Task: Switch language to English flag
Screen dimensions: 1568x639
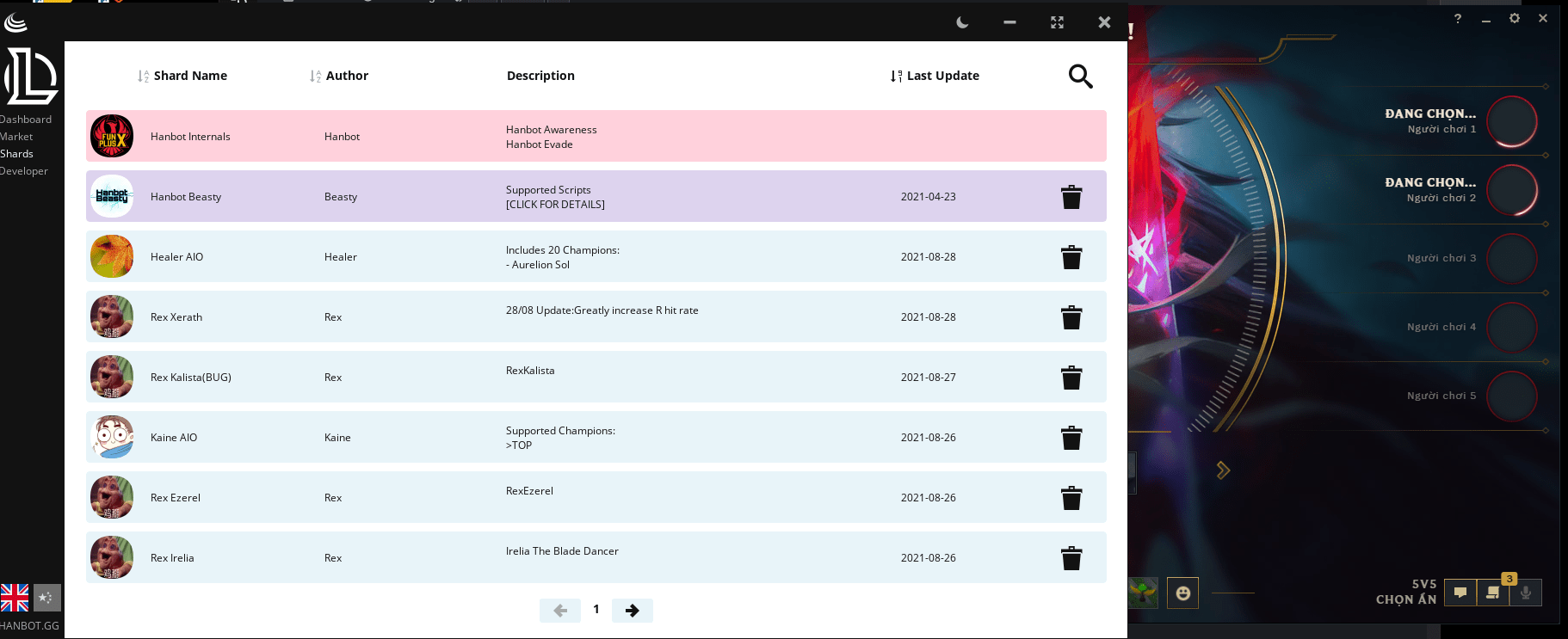Action: click(15, 598)
